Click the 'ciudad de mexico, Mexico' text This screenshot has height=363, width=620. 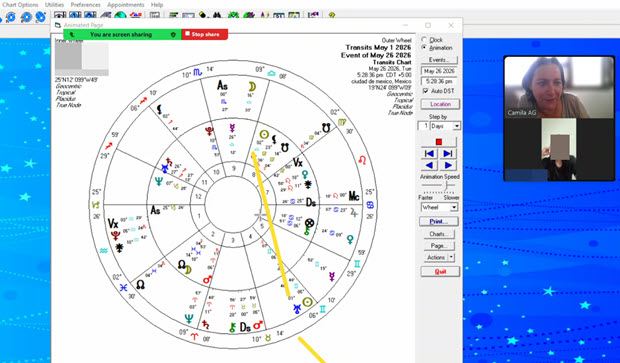(381, 81)
